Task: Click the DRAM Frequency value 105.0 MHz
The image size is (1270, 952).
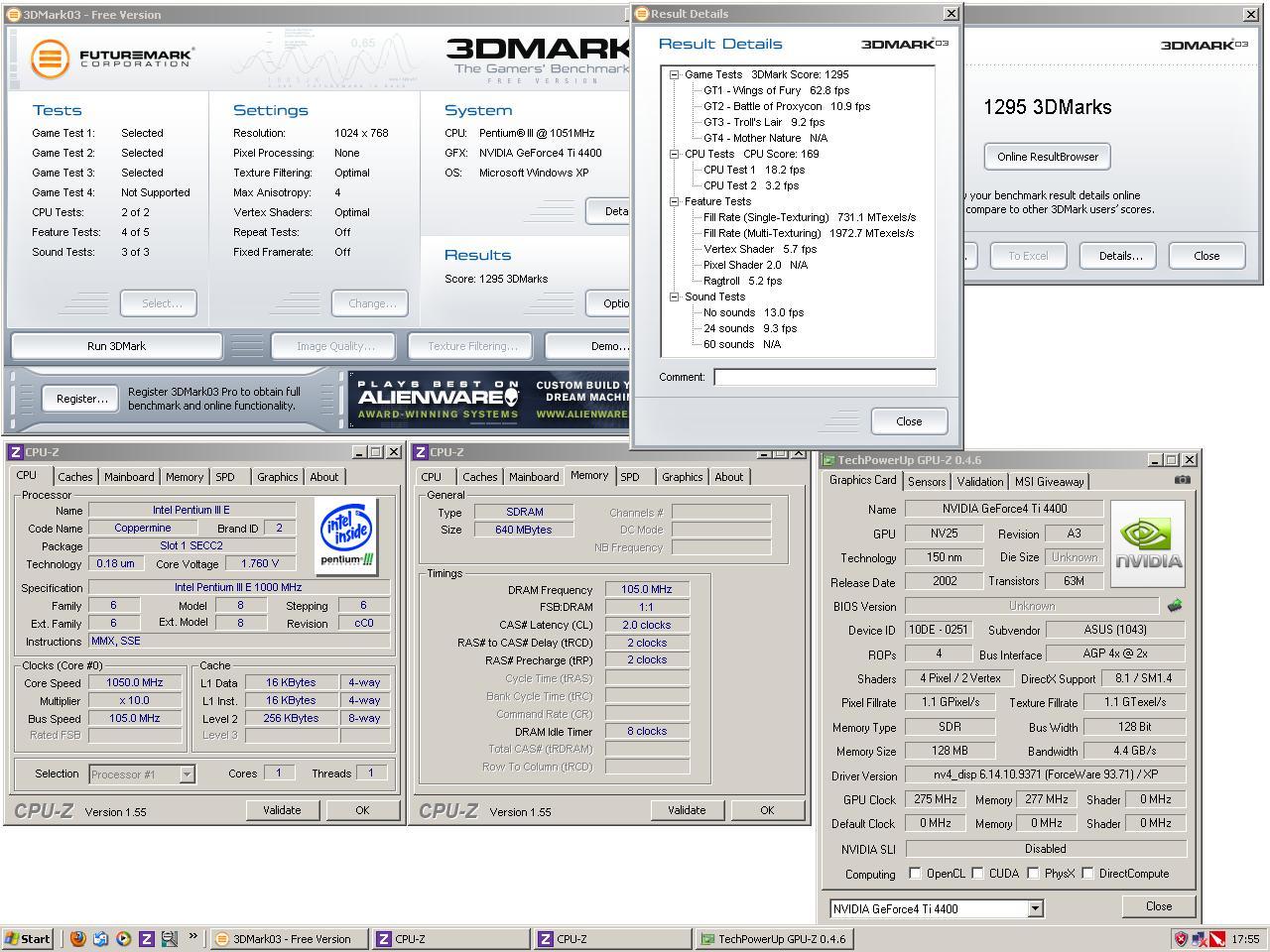Action: (x=647, y=589)
